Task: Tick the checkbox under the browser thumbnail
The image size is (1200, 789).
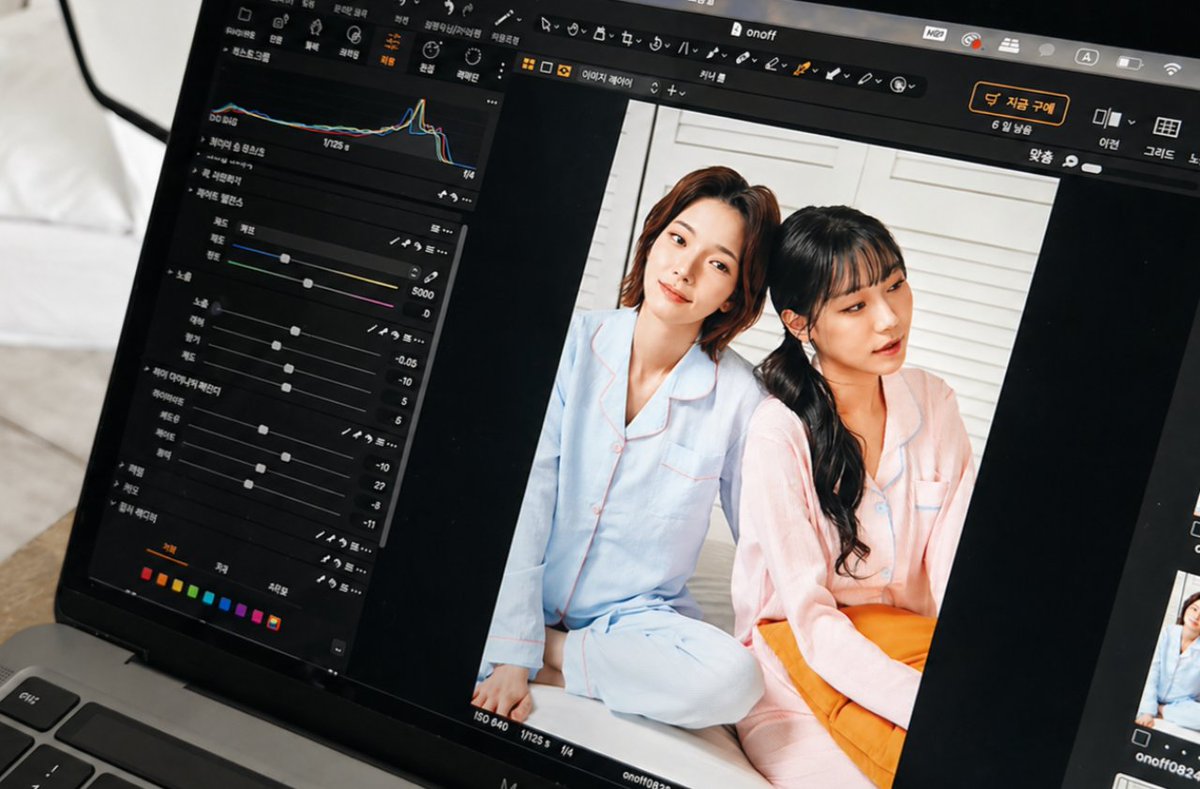Action: [1139, 737]
